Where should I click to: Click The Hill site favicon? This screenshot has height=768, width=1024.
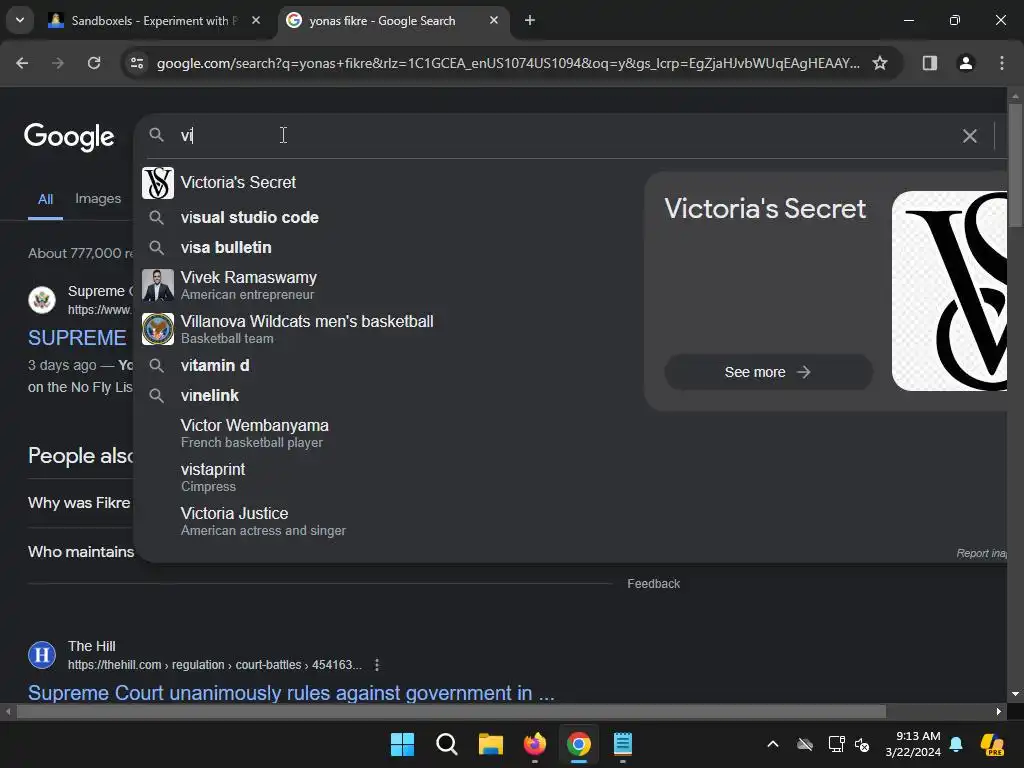(42, 655)
